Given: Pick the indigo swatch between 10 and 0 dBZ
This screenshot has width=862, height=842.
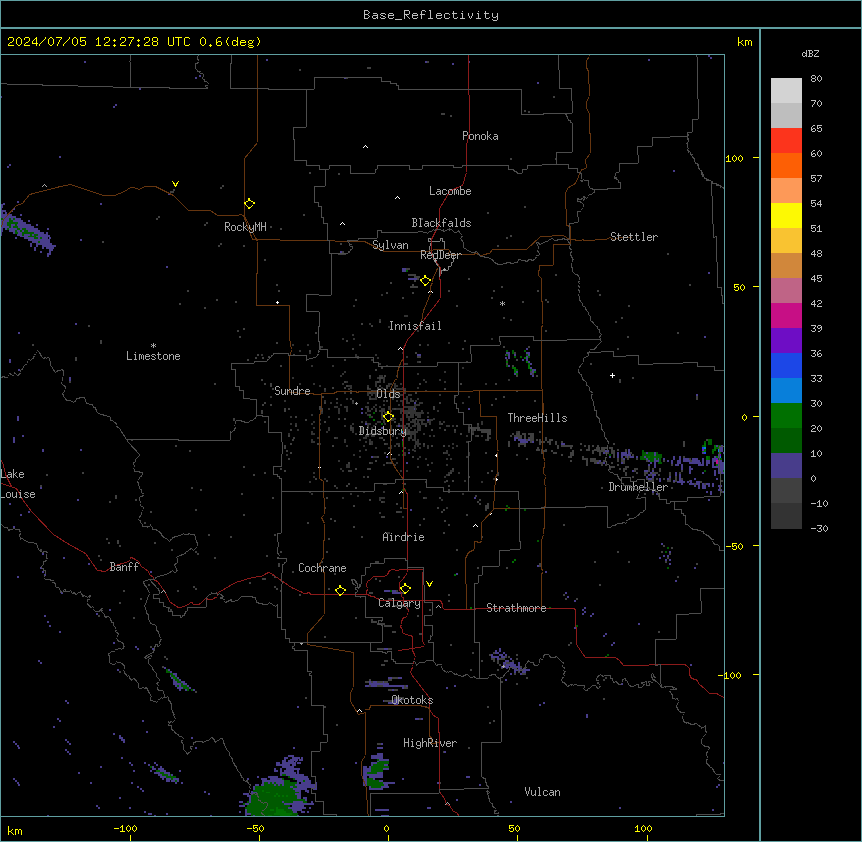Looking at the screenshot, I should pos(786,466).
